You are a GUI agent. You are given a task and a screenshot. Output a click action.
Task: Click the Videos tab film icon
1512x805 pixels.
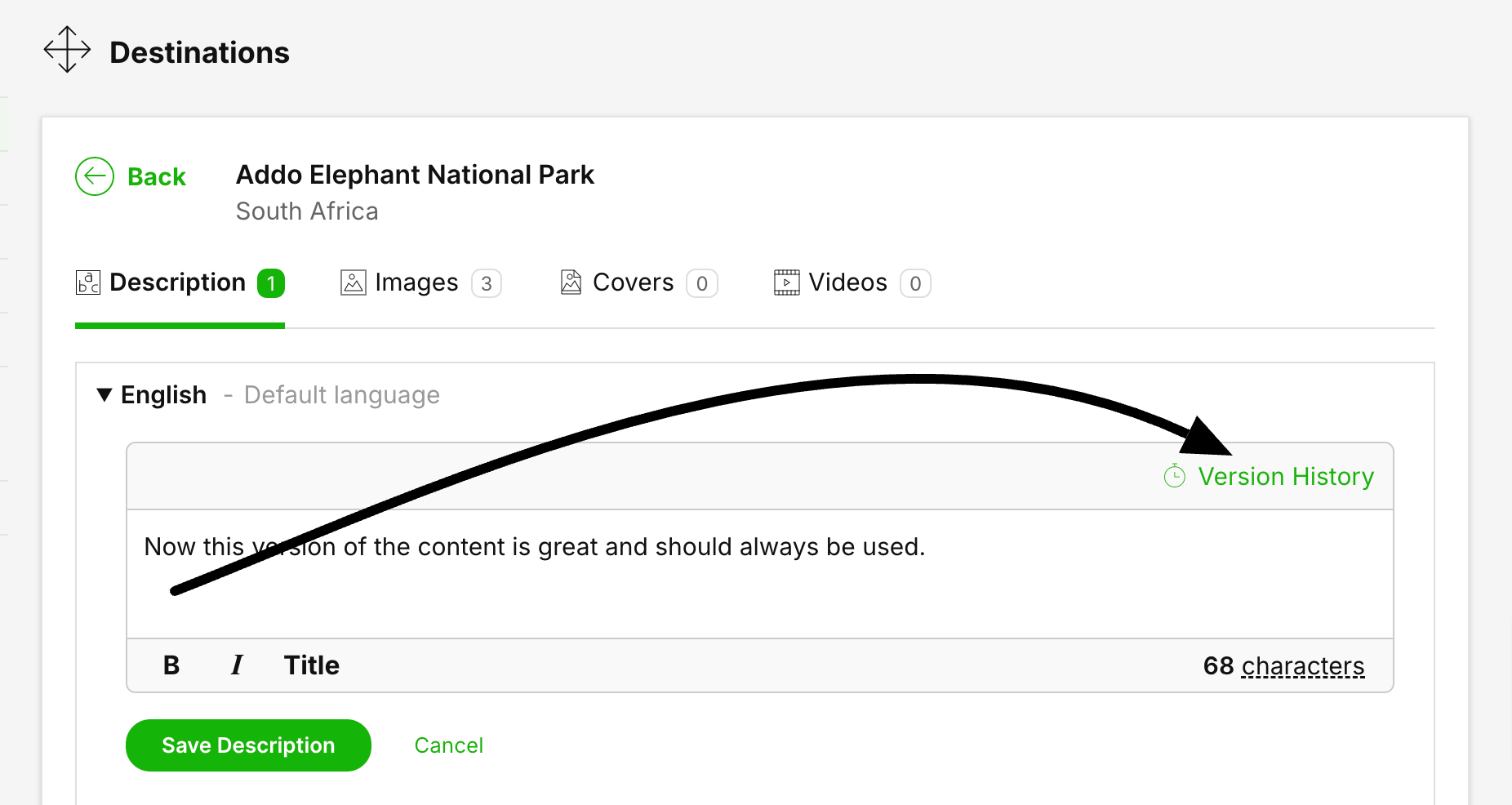[787, 282]
